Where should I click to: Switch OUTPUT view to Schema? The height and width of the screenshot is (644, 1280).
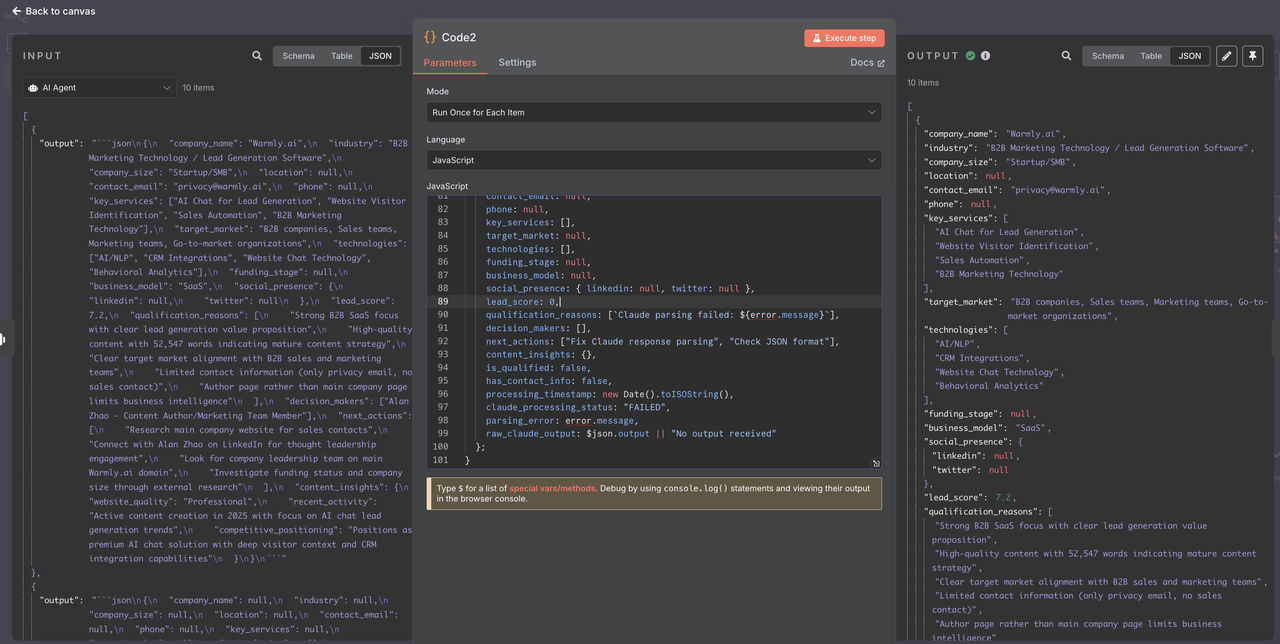point(1108,56)
